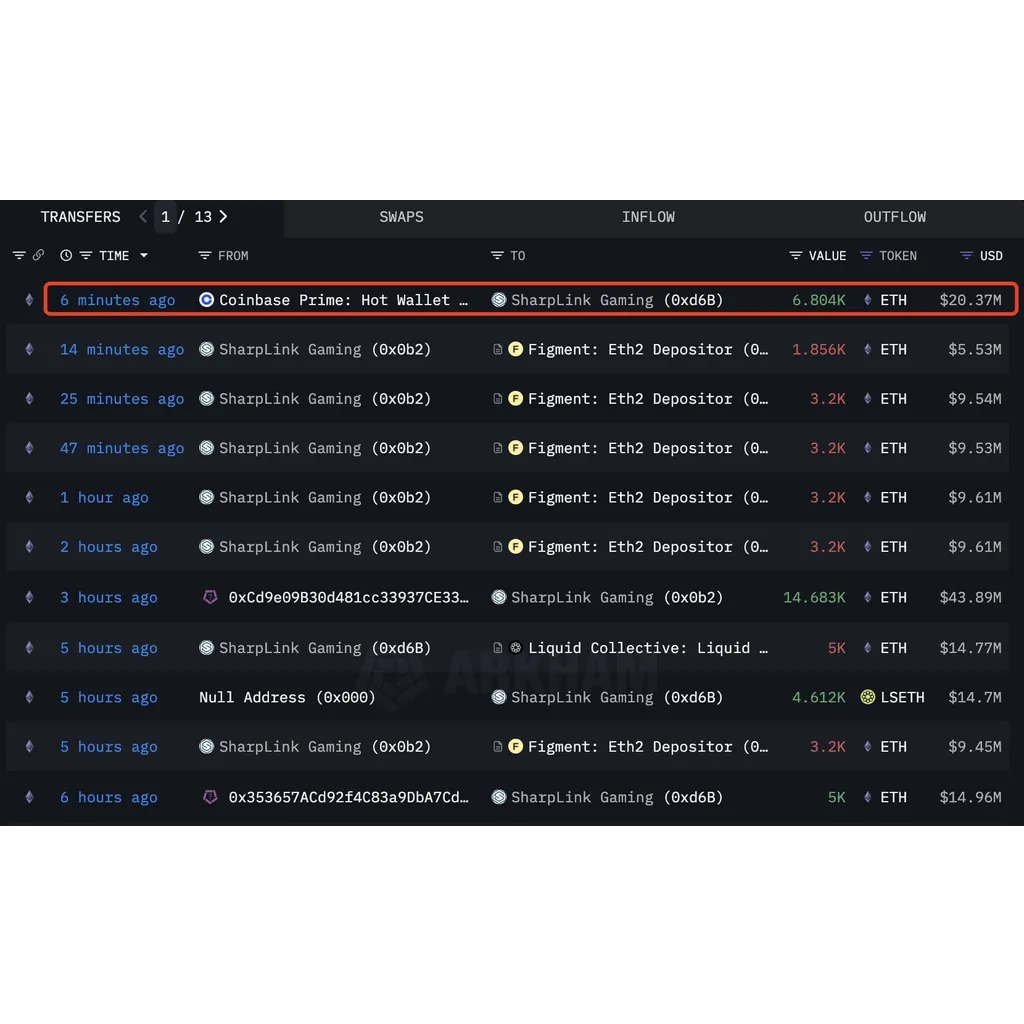The width and height of the screenshot is (1024, 1024).
Task: Click ETH token icon in the $14.96M row
Action: 867,797
